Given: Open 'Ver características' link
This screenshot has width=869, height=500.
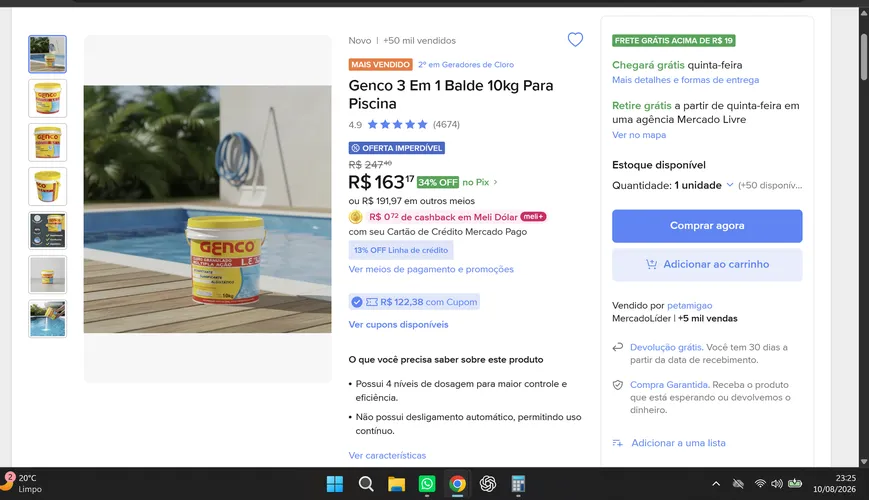Looking at the screenshot, I should [x=387, y=455].
